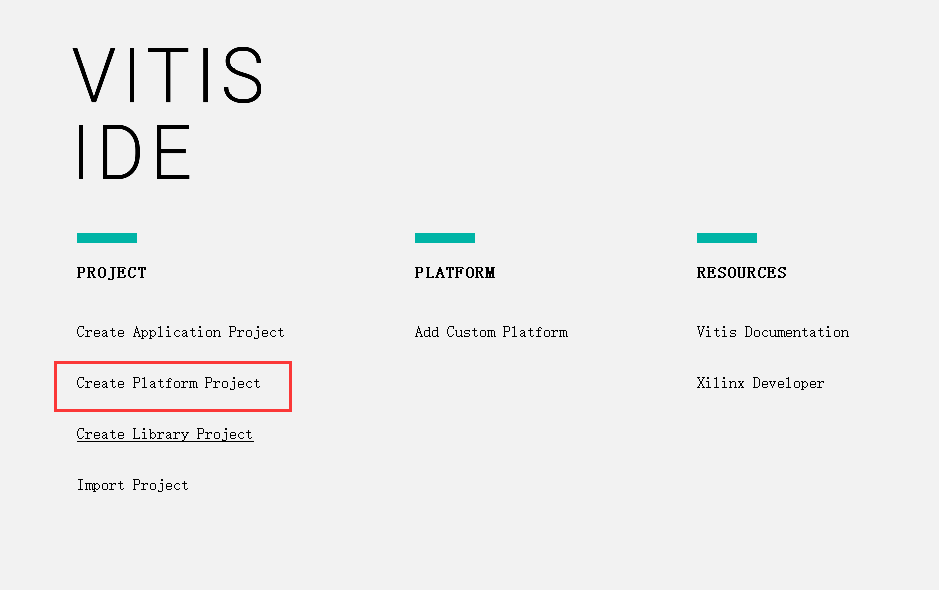
Task: Click teal bar above PROJECT heading
Action: point(107,238)
